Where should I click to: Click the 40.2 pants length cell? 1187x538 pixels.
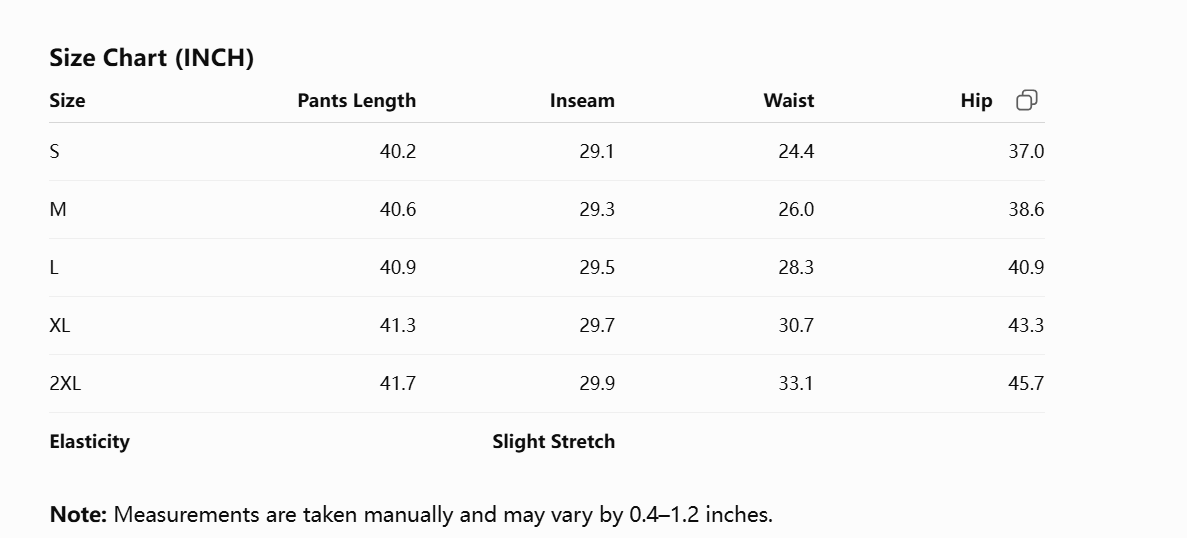tap(398, 151)
